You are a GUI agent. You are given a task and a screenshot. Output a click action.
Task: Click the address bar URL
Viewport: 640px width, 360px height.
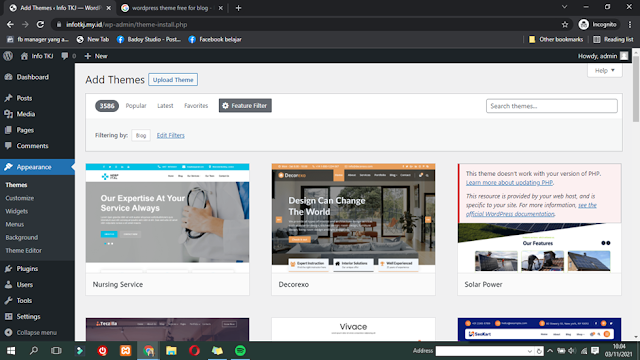pyautogui.click(x=127, y=24)
